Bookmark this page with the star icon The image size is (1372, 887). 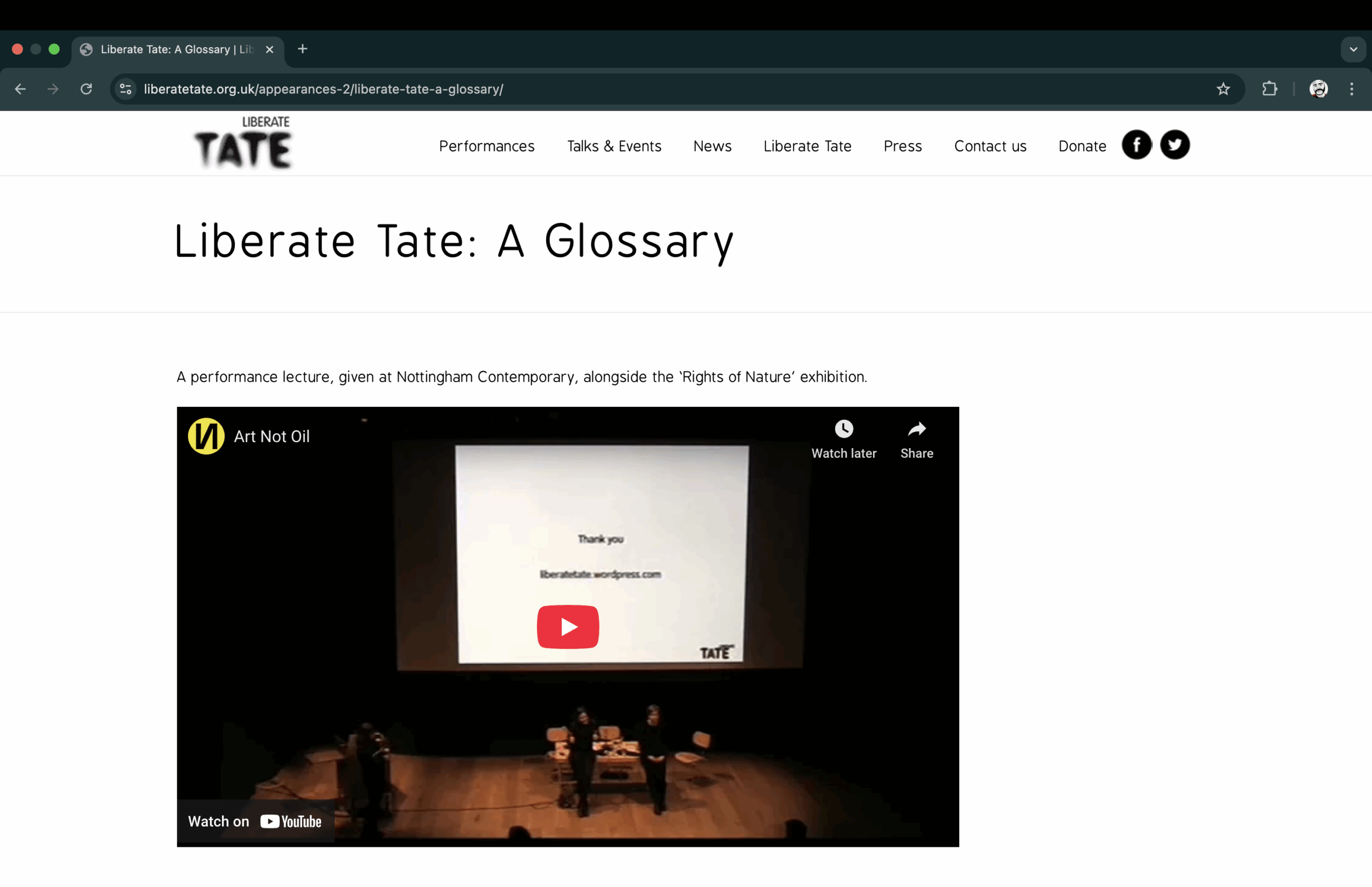1223,89
